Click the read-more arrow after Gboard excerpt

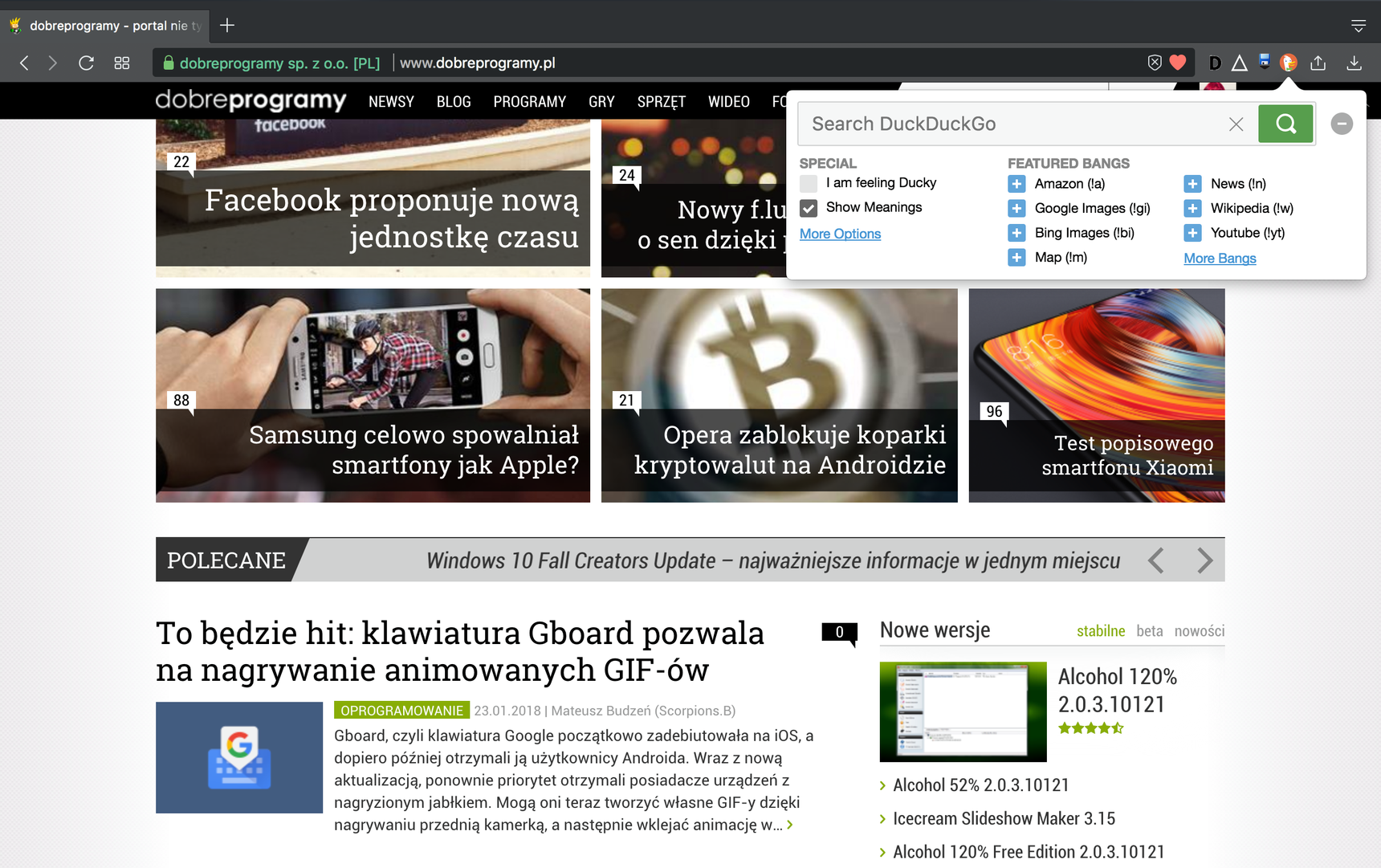click(x=790, y=825)
